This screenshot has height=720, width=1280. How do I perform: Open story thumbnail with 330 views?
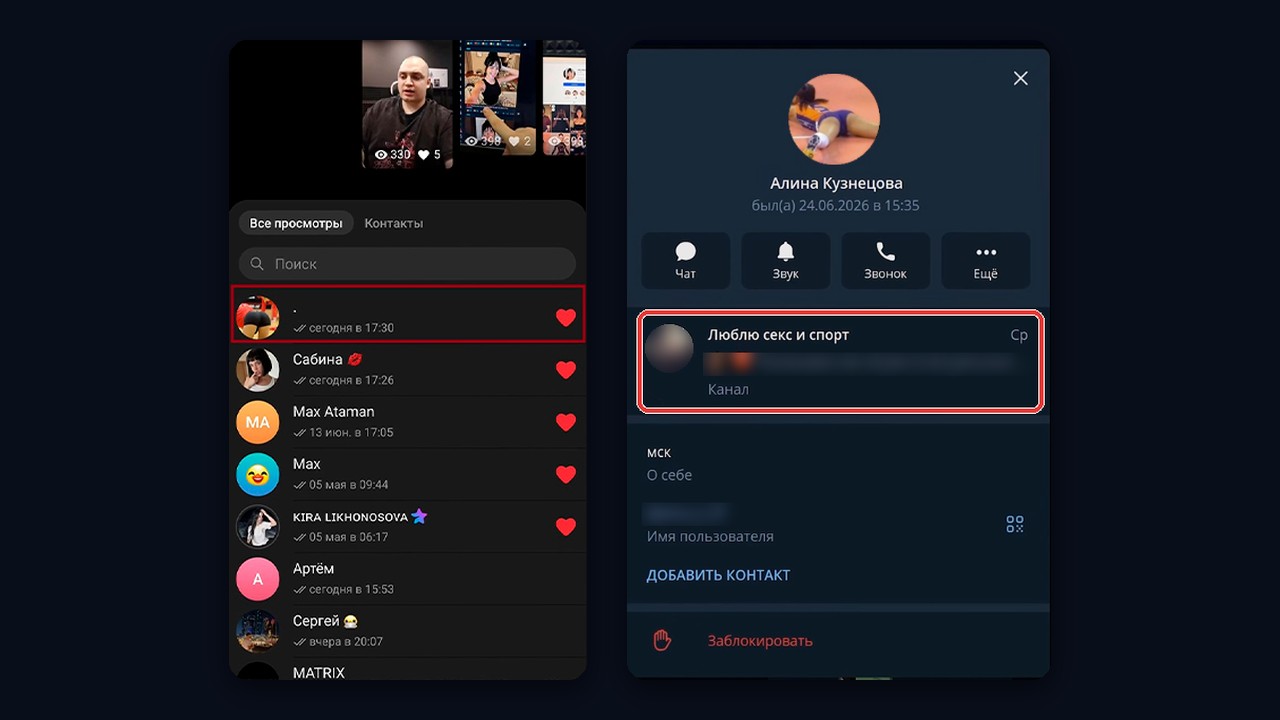(407, 104)
